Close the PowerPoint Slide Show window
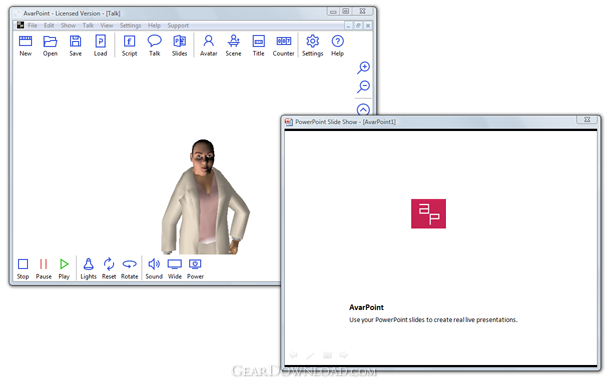This screenshot has height=379, width=608. pos(587,120)
